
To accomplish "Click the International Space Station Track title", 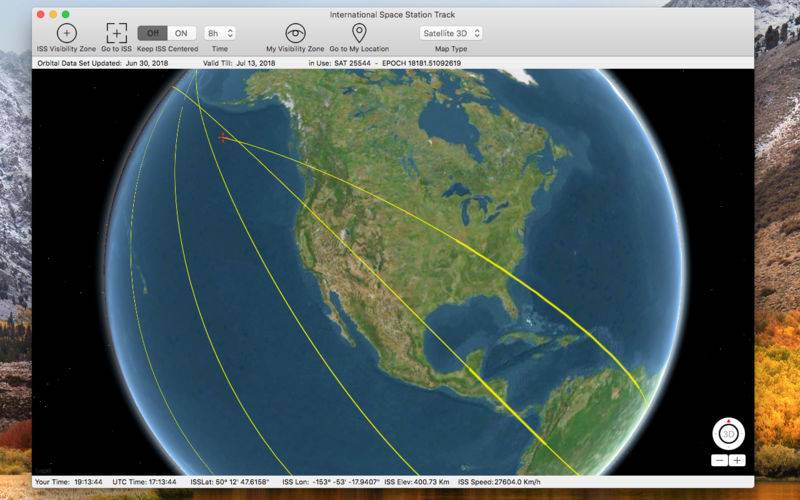I will click(x=392, y=15).
